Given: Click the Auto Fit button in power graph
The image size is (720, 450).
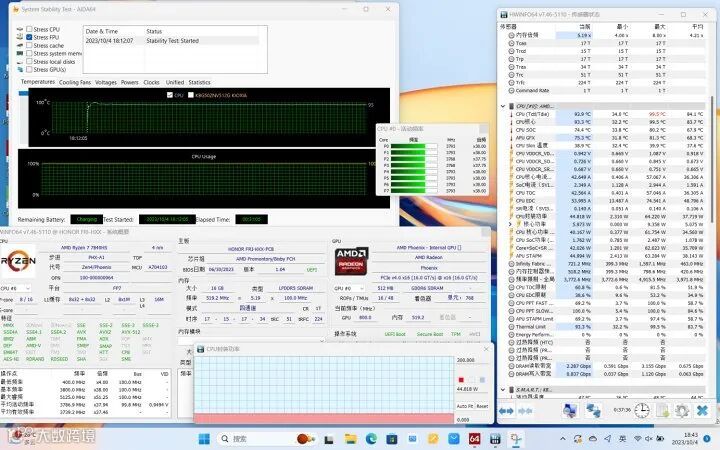Looking at the screenshot, I should click(465, 406).
